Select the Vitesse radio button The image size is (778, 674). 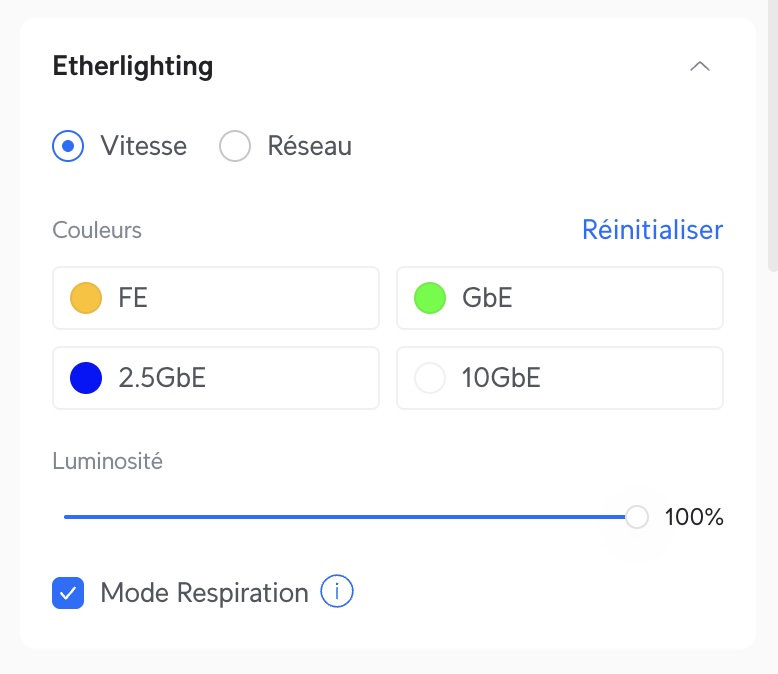coord(68,146)
